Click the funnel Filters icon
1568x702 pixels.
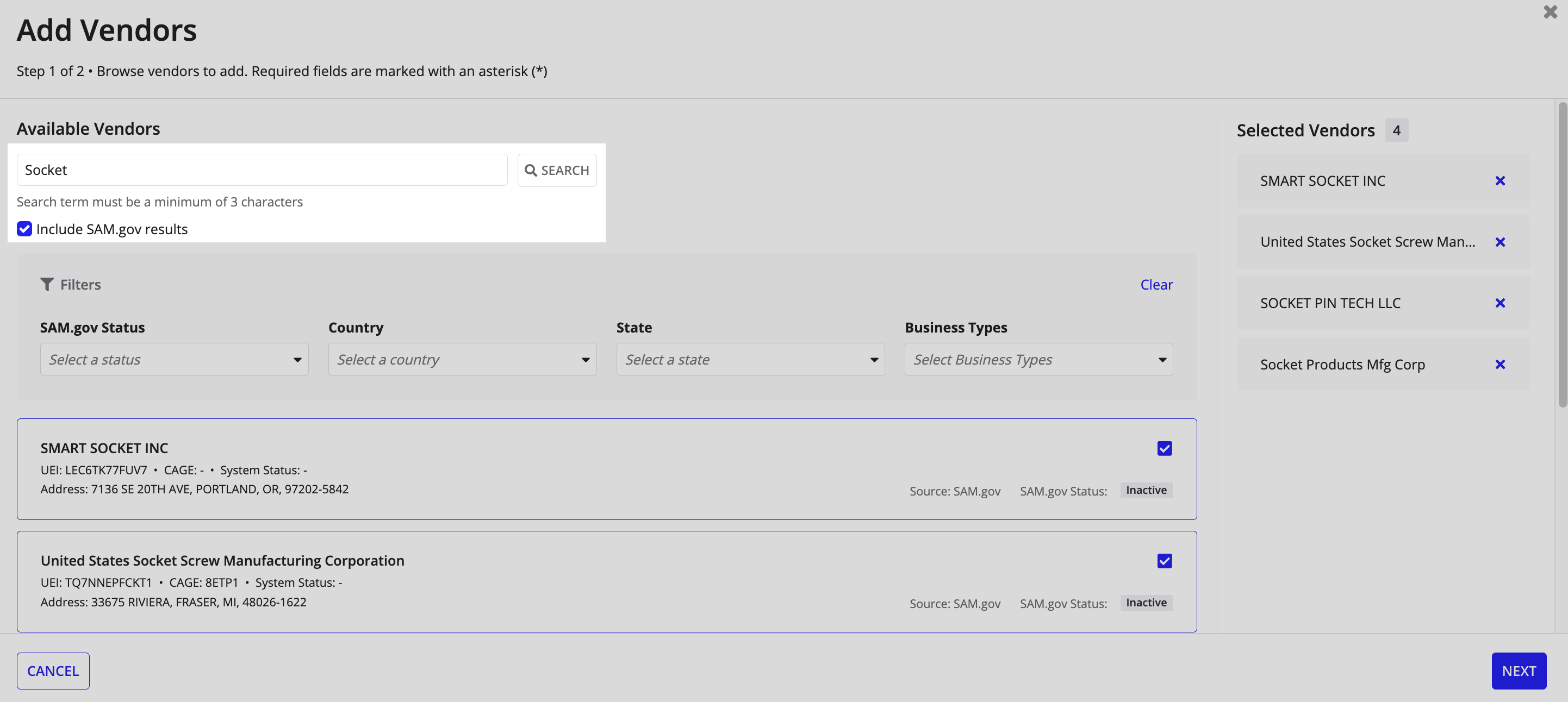[x=47, y=284]
